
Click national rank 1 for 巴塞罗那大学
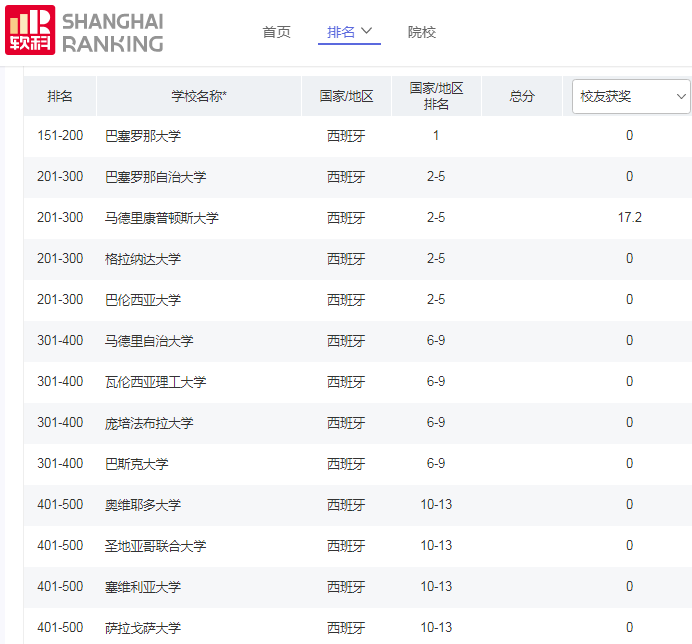pos(436,135)
